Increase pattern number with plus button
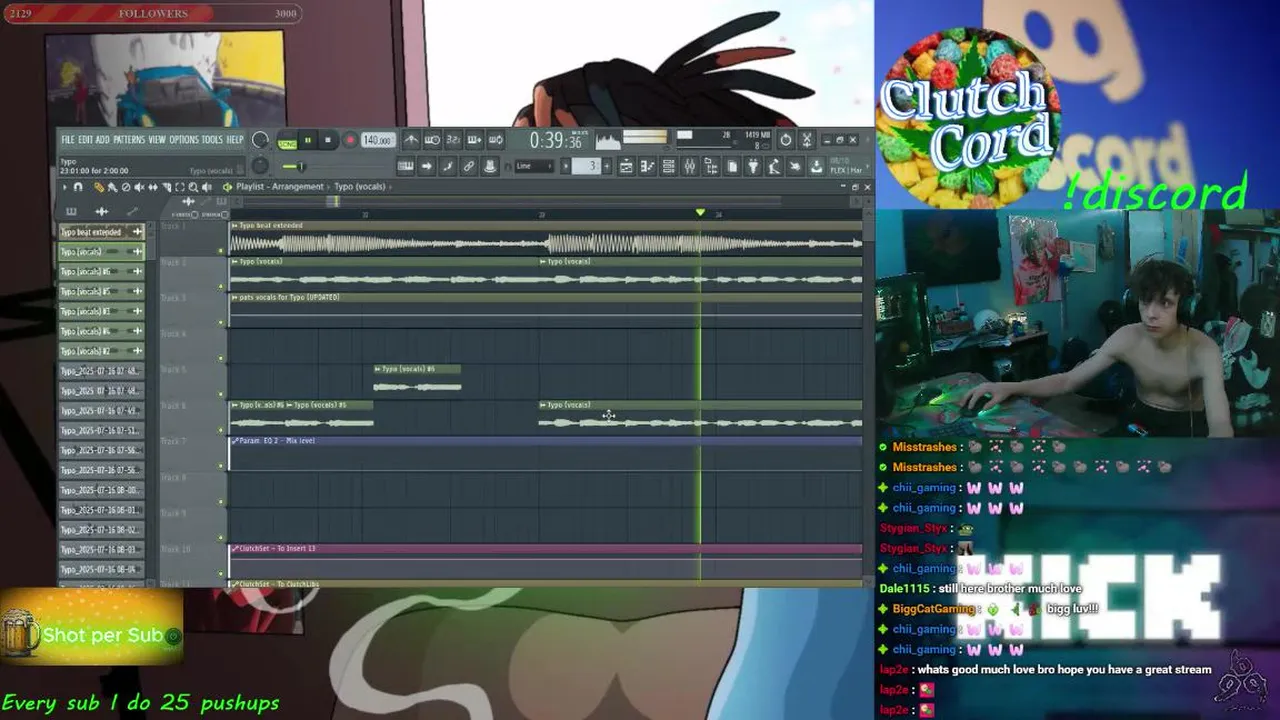Screen dimensions: 1280x720 tap(607, 166)
